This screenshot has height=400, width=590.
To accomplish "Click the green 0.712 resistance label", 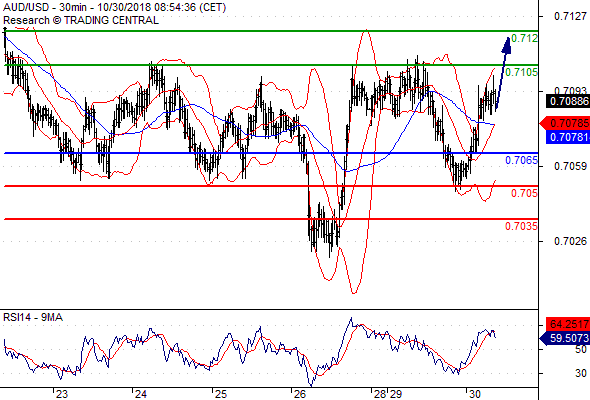I will (x=524, y=38).
